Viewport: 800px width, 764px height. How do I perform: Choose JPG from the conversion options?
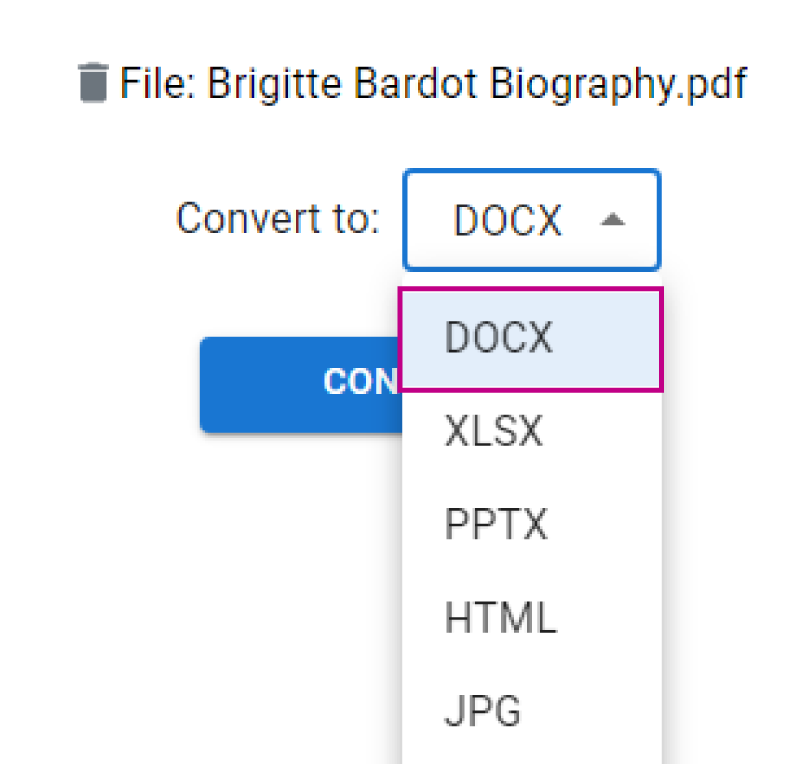pyautogui.click(x=483, y=712)
